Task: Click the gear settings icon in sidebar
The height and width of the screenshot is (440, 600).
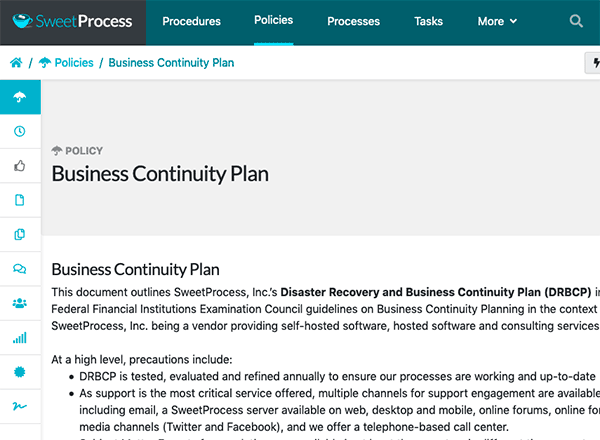Action: click(x=20, y=372)
